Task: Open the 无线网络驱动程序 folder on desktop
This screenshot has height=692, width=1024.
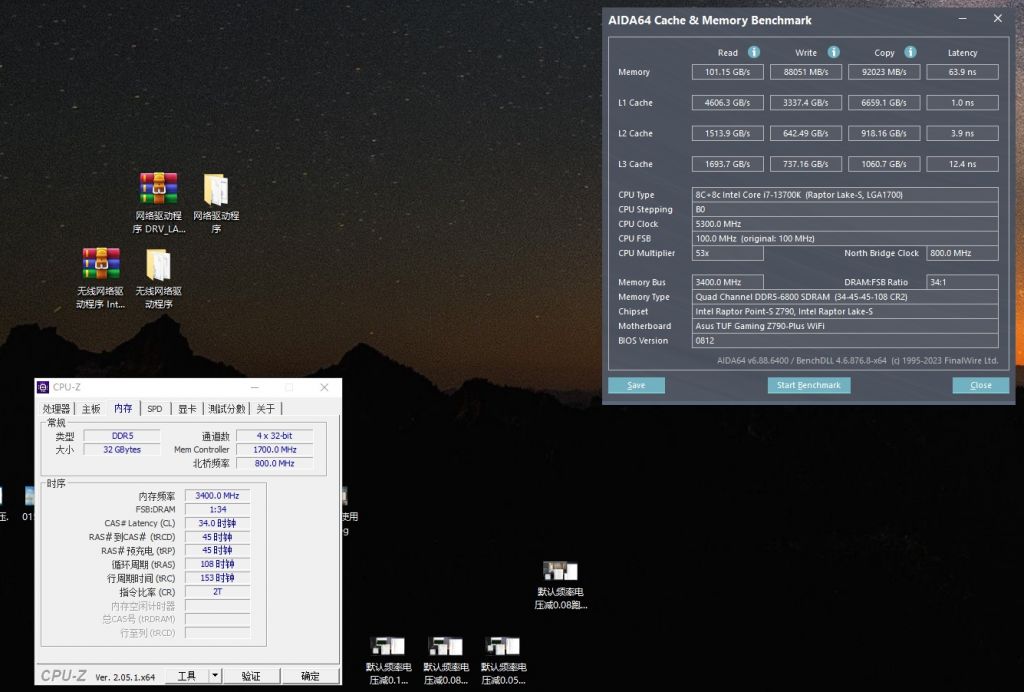Action: click(158, 264)
